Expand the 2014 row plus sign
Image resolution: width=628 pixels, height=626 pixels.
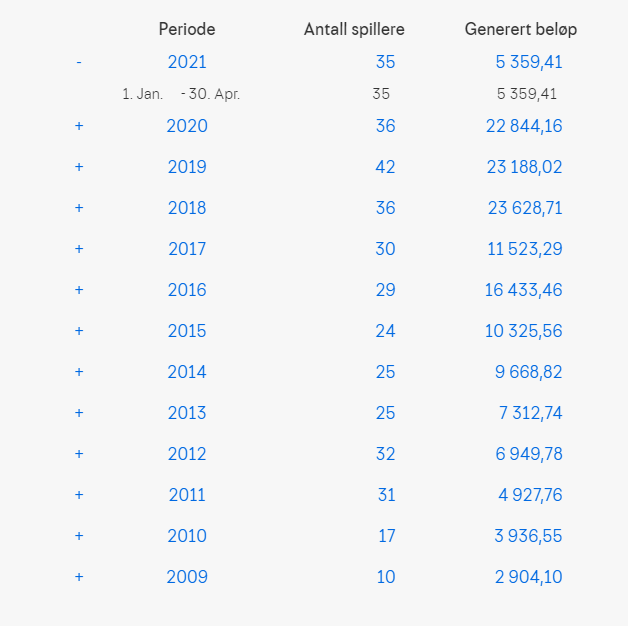tap(79, 372)
